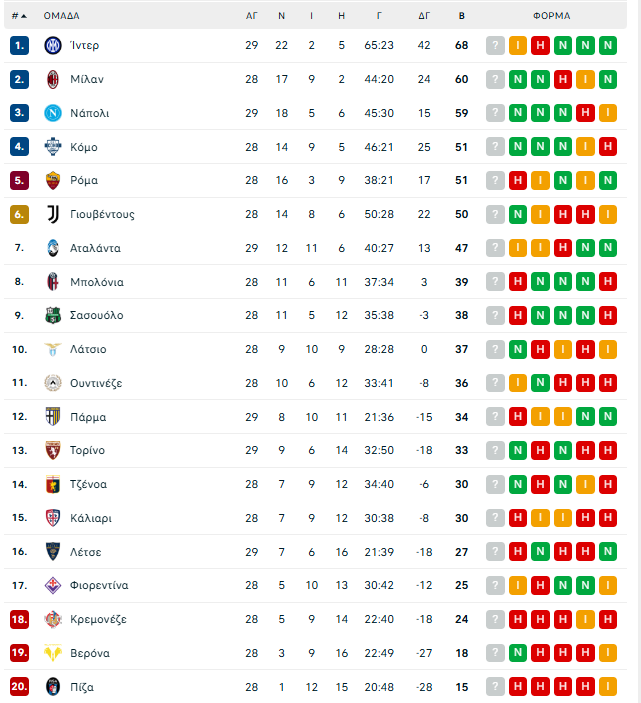Click the Fiorentina club crest

tap(53, 585)
